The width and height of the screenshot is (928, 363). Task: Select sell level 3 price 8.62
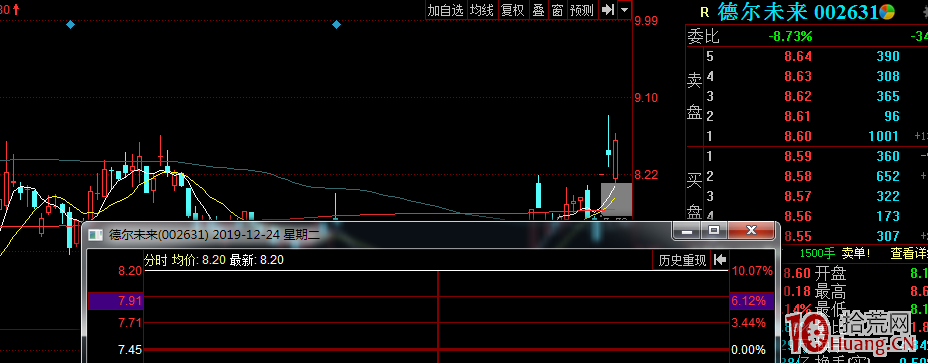click(x=798, y=97)
